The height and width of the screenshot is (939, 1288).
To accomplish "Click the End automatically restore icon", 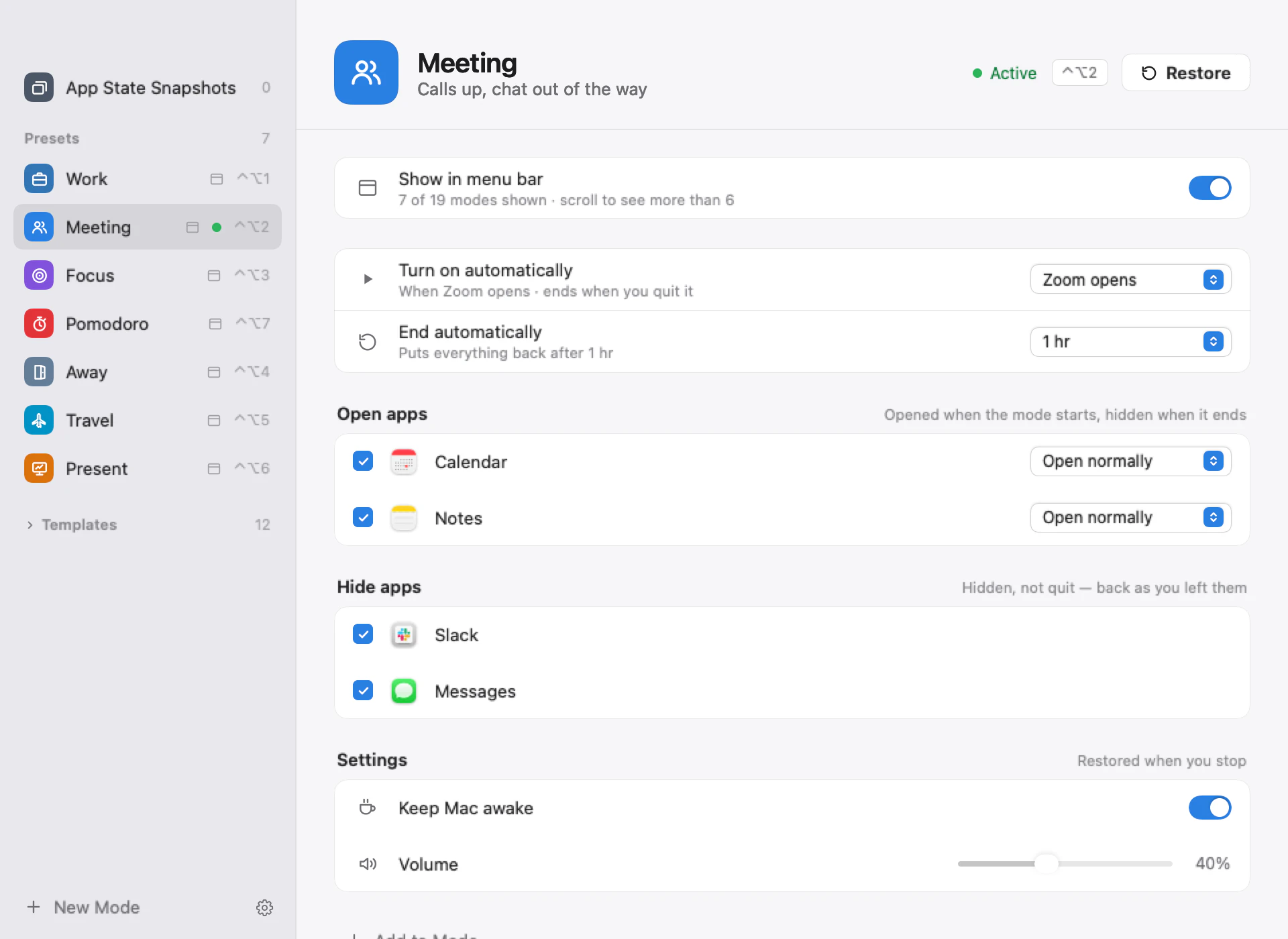I will coord(368,342).
